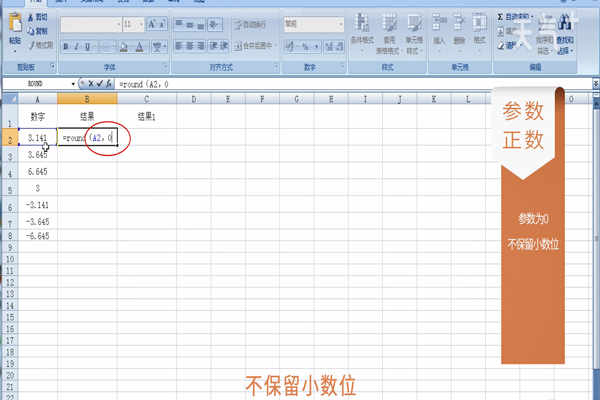
Task: Select column C header
Action: pyautogui.click(x=147, y=99)
